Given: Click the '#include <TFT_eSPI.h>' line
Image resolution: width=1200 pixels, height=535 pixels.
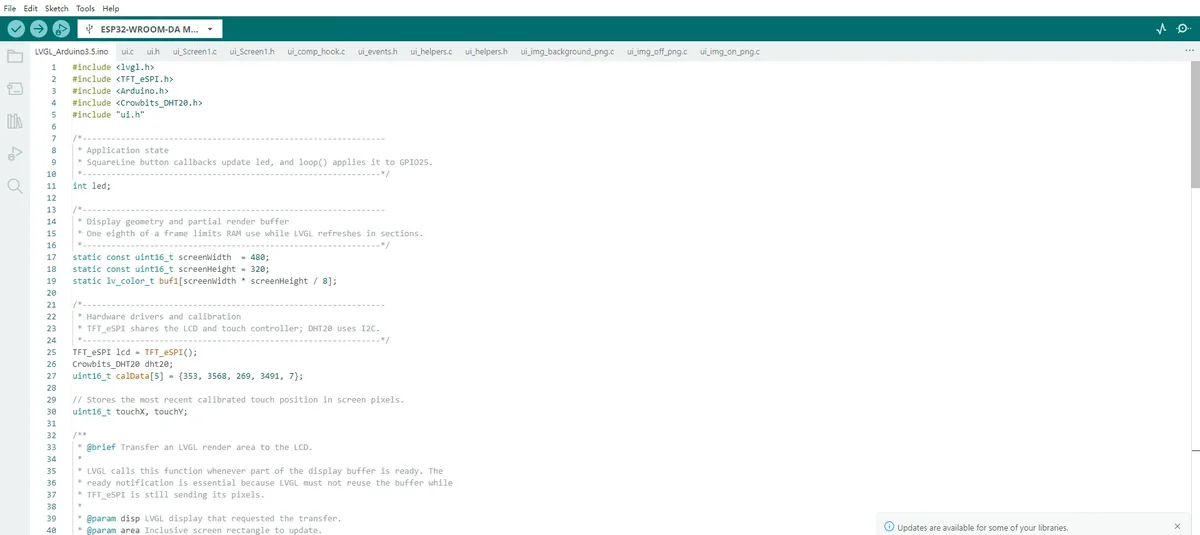Looking at the screenshot, I should [x=123, y=78].
